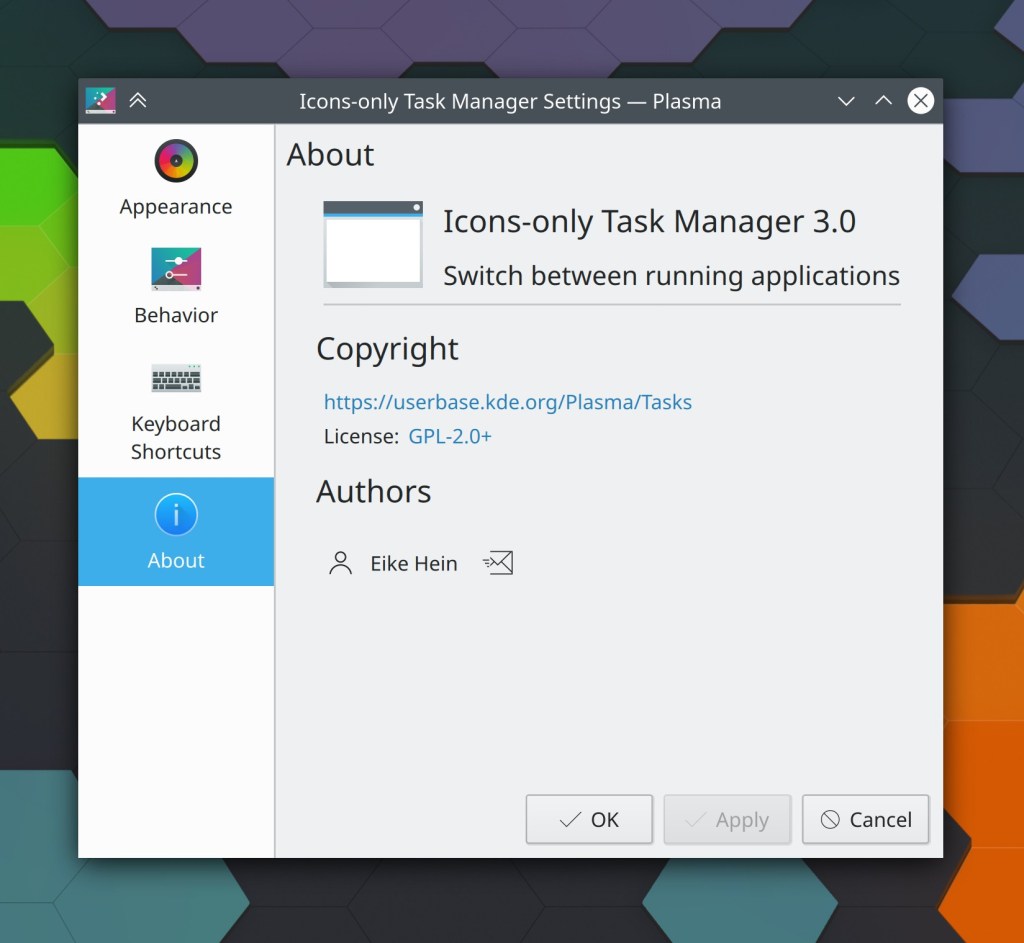
Task: Toggle the keep-above double chevron button
Action: [x=138, y=101]
